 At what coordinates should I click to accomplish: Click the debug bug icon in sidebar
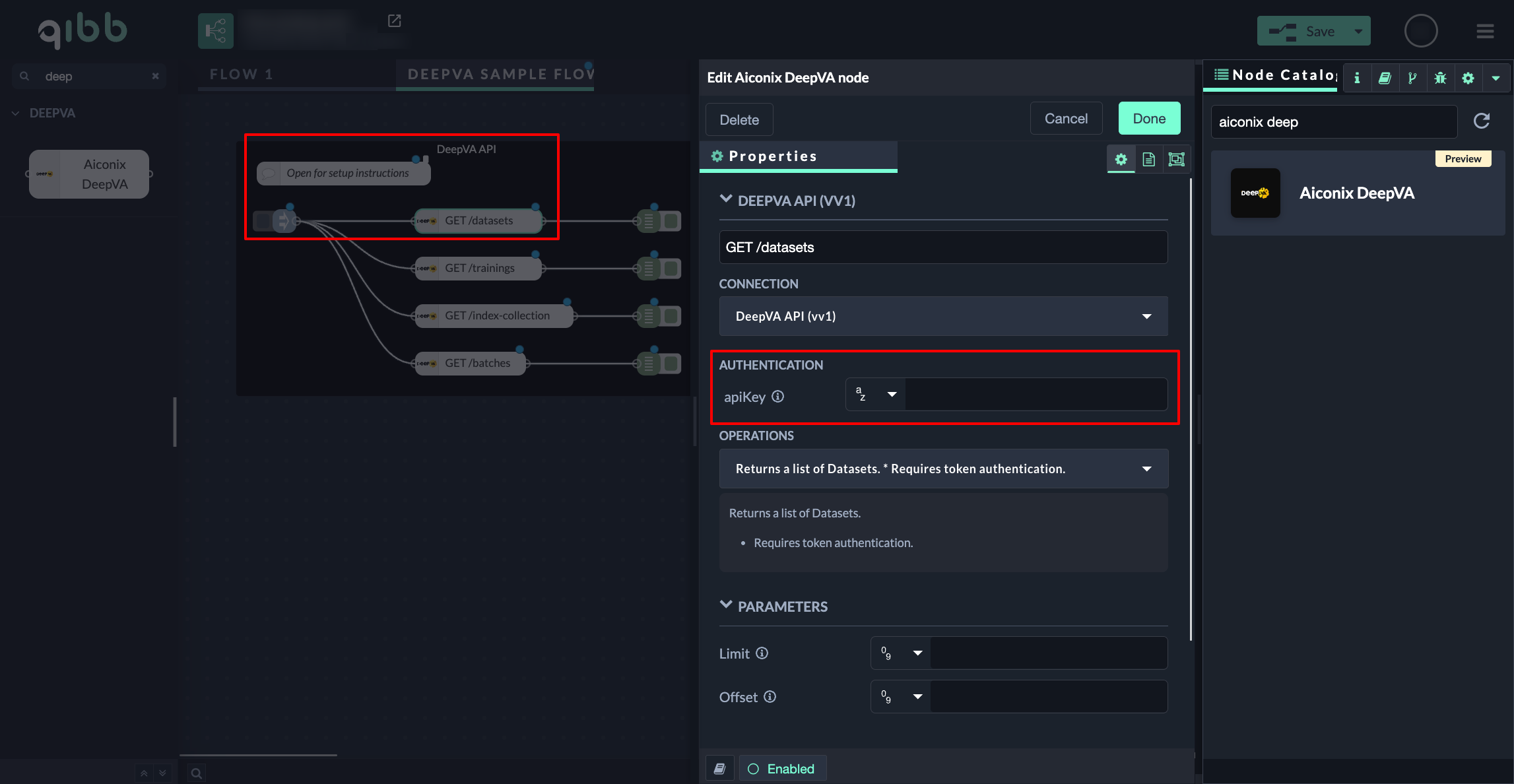coord(1440,78)
